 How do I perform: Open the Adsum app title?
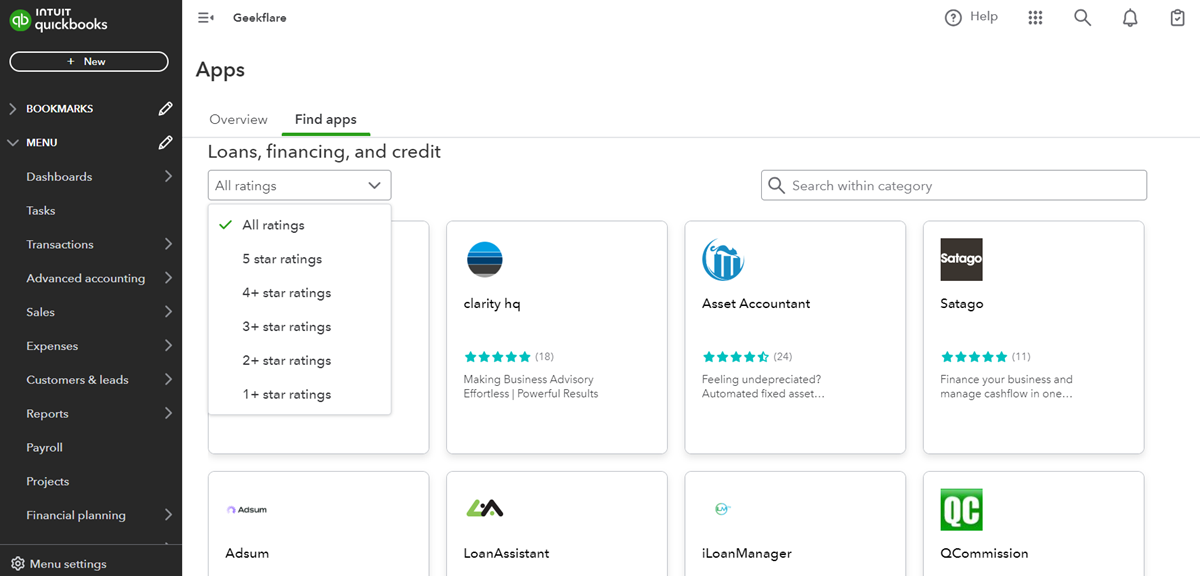click(x=247, y=553)
